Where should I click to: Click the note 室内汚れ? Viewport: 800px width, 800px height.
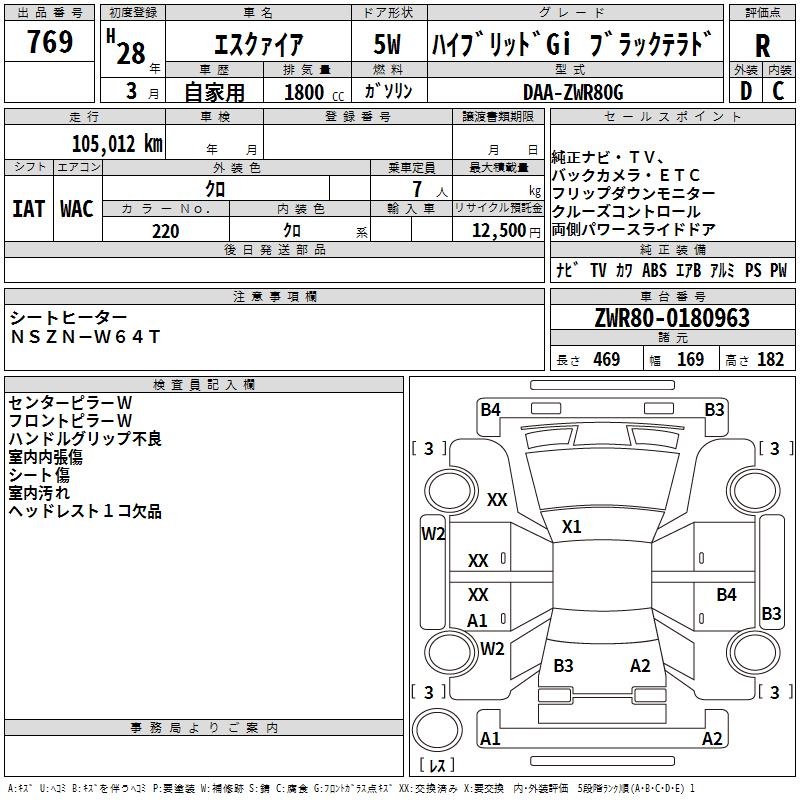(x=39, y=493)
